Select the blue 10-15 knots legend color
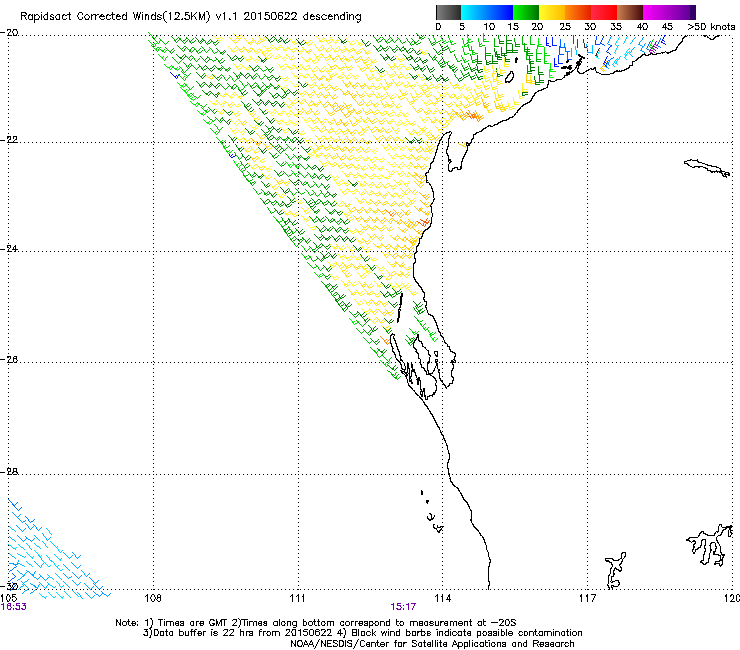The height and width of the screenshot is (650, 740). [500, 12]
